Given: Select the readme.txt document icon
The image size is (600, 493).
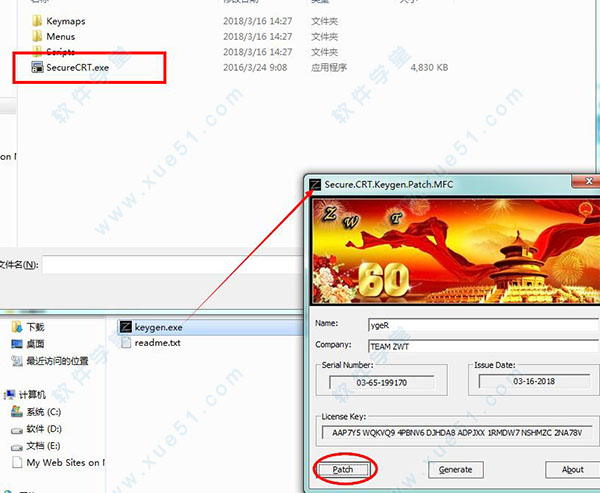Looking at the screenshot, I should [x=126, y=342].
